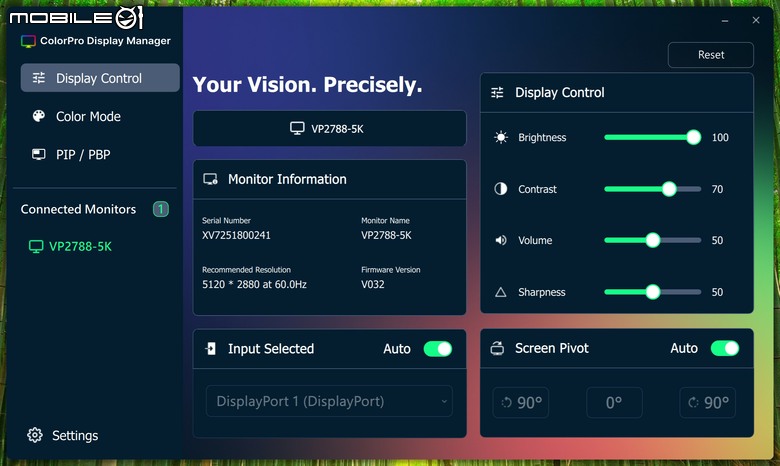Screen dimensions: 780x466
Task: Click the Contrast value 70
Action: coord(717,189)
